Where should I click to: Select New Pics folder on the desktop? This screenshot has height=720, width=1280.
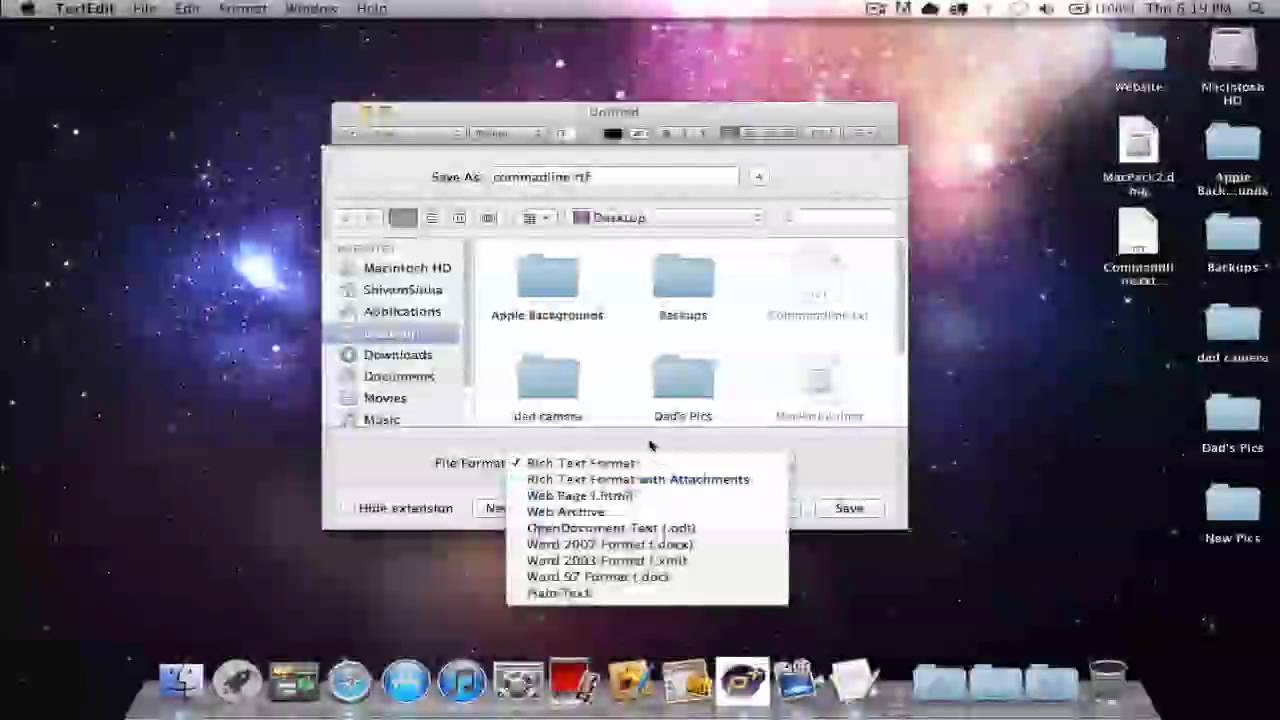(x=1232, y=513)
